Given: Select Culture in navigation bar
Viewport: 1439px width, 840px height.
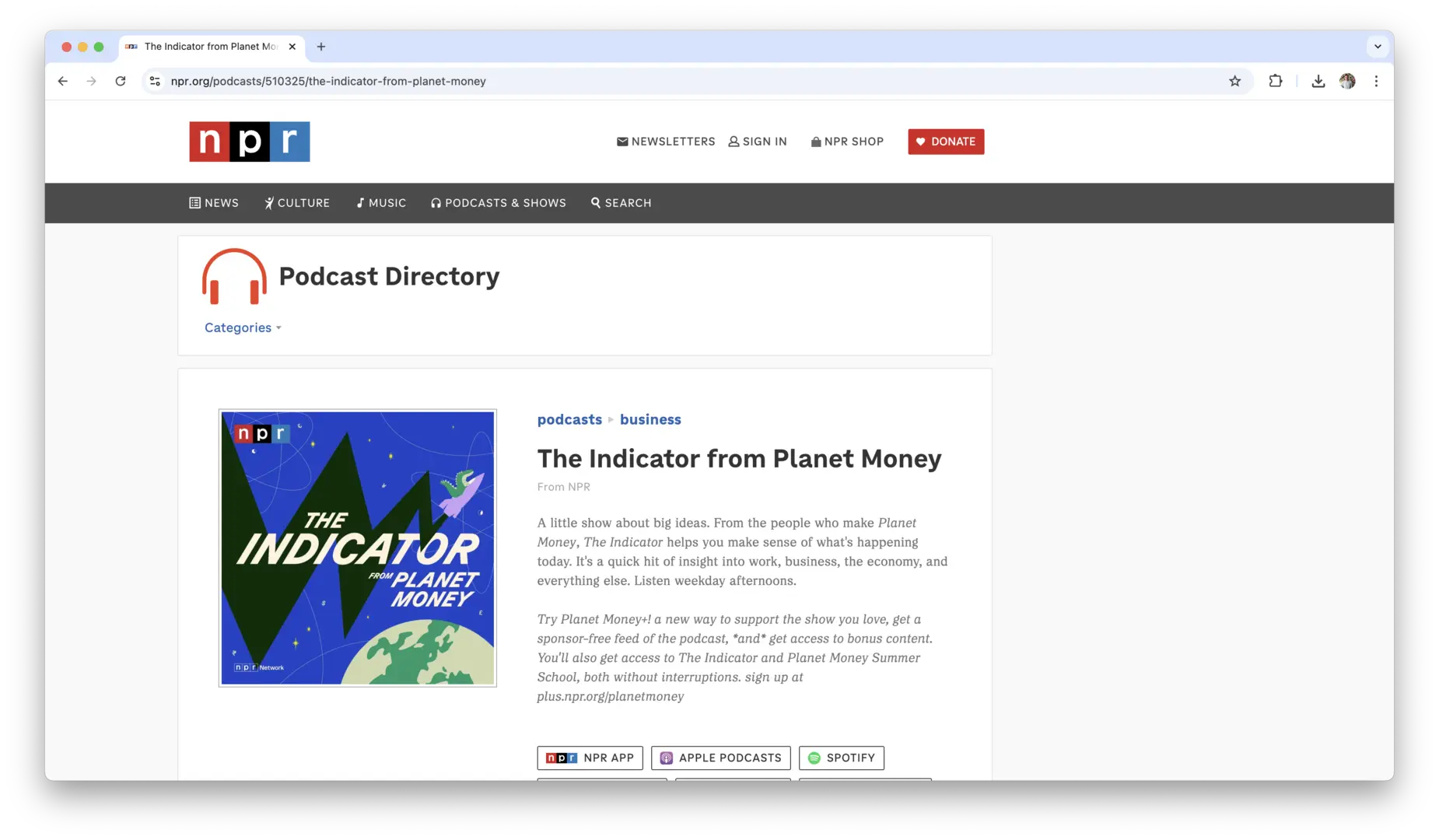Looking at the screenshot, I should click(x=296, y=203).
